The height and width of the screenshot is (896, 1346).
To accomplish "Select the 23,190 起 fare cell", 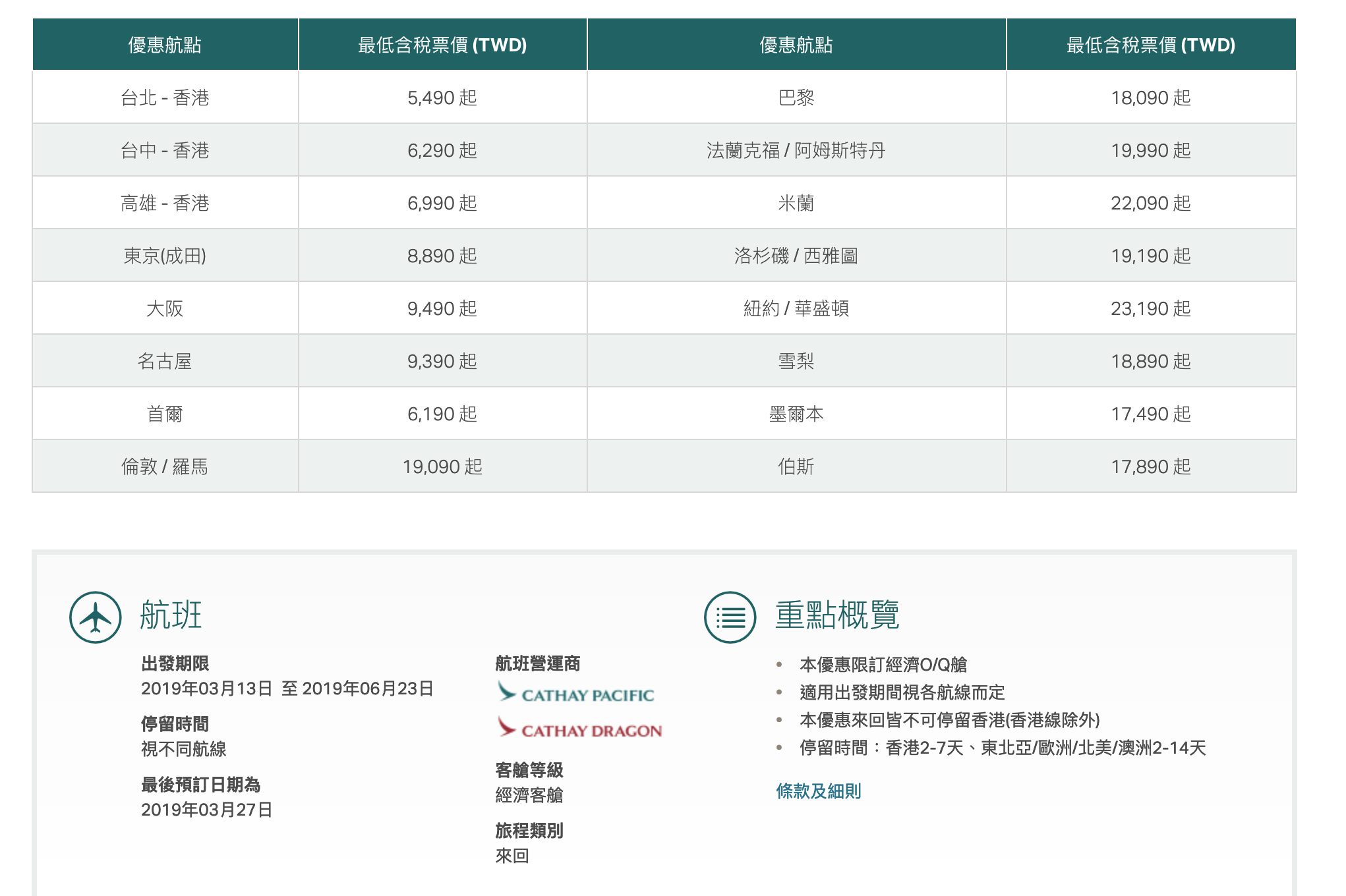I will 1151,308.
